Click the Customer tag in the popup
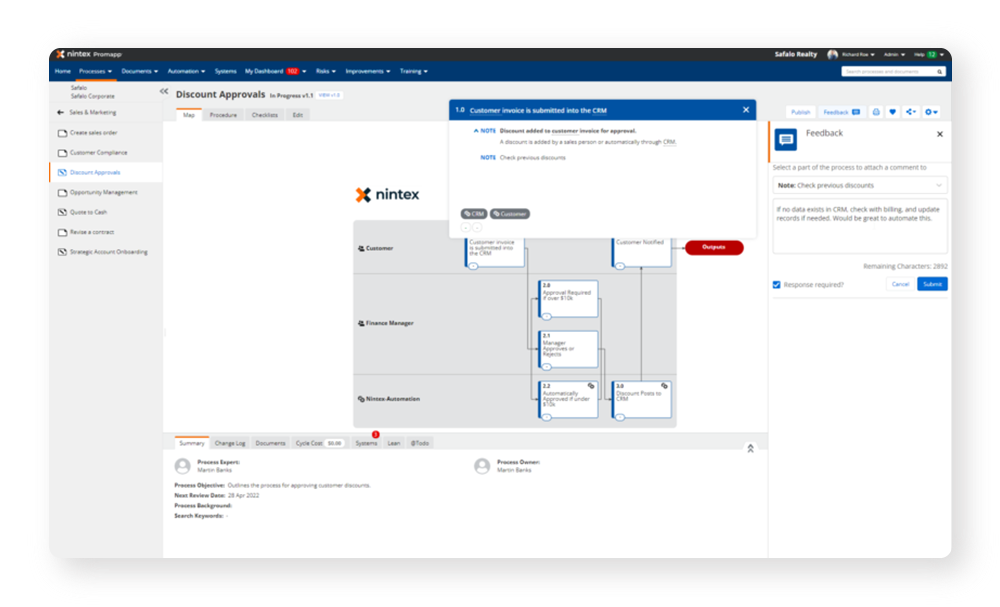The height and width of the screenshot is (607, 1000). 510,214
